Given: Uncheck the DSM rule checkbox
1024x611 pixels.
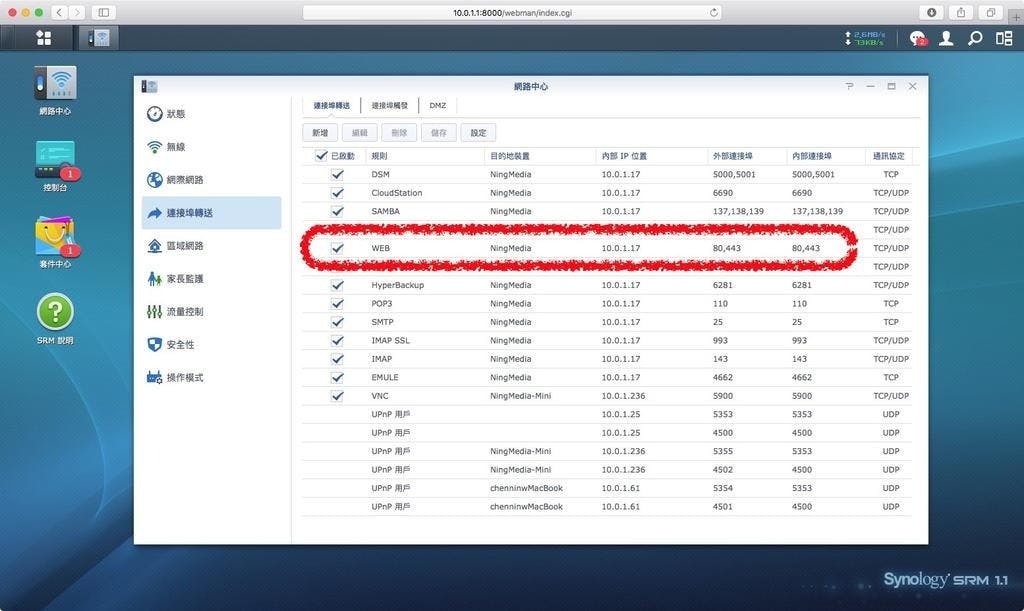Looking at the screenshot, I should click(337, 174).
